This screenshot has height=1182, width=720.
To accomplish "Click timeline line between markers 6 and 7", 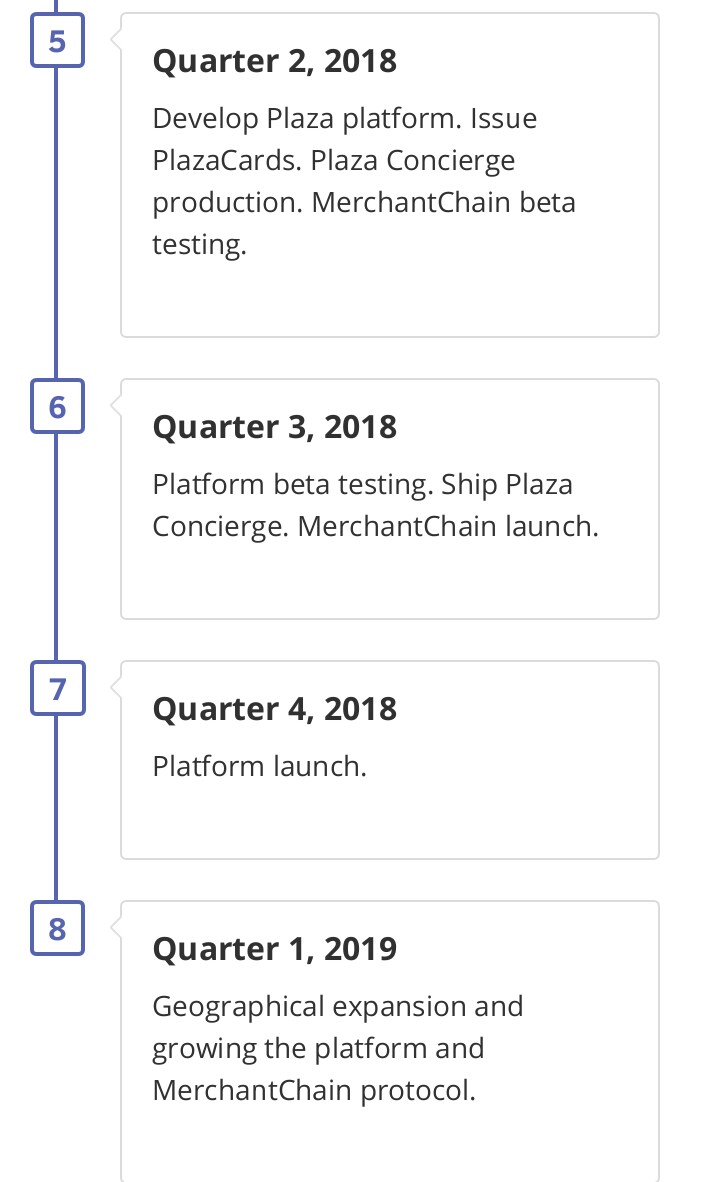I will [x=56, y=547].
